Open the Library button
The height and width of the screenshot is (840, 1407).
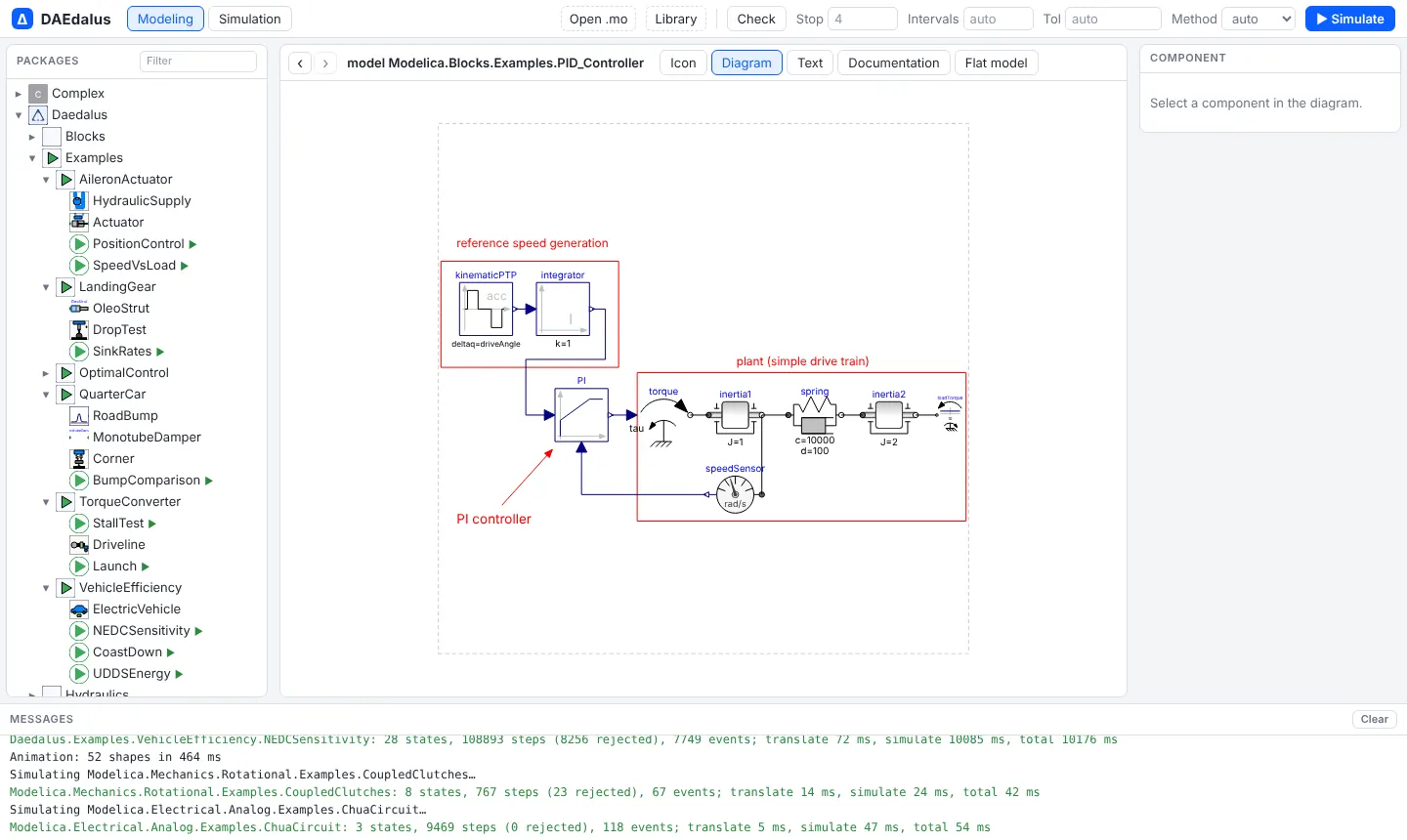675,19
